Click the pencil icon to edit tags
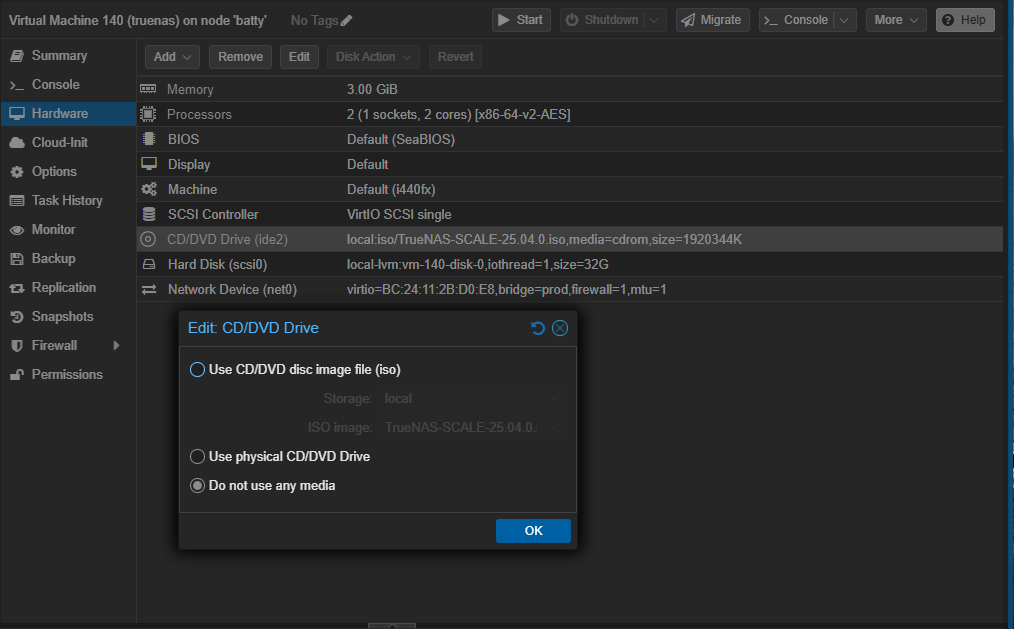Image resolution: width=1014 pixels, height=629 pixels. [x=346, y=20]
